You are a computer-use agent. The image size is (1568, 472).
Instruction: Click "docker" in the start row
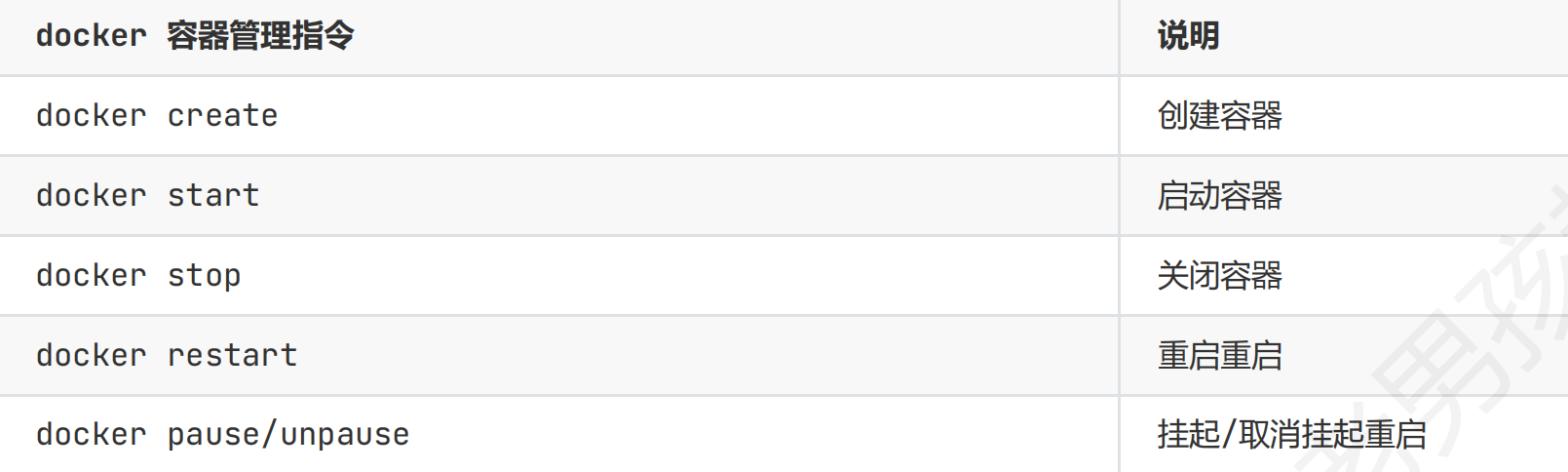[x=91, y=196]
